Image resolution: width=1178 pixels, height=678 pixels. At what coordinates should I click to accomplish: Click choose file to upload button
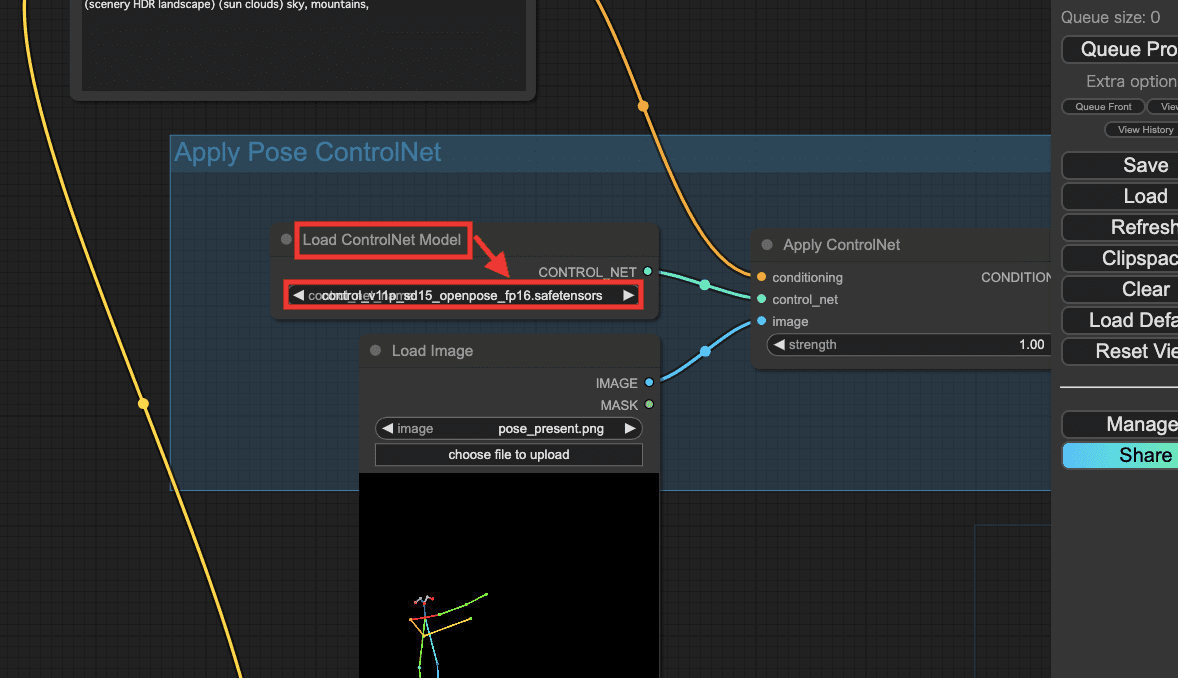(508, 455)
